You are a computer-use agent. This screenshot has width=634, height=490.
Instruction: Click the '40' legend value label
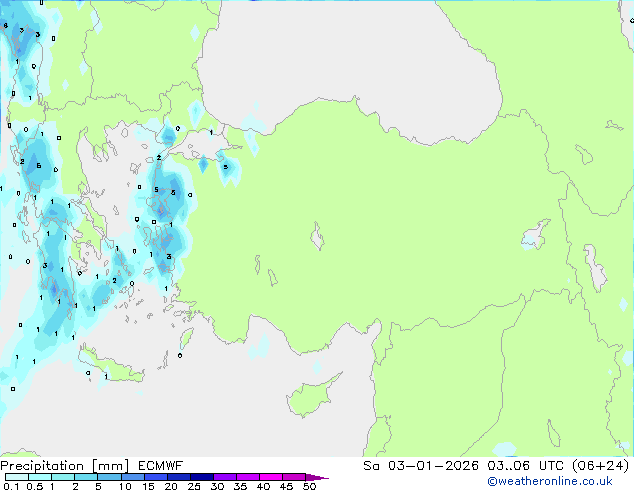point(263,486)
